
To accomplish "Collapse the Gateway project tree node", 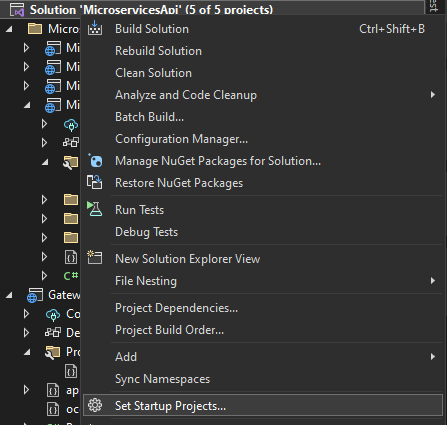I will click(x=9, y=295).
